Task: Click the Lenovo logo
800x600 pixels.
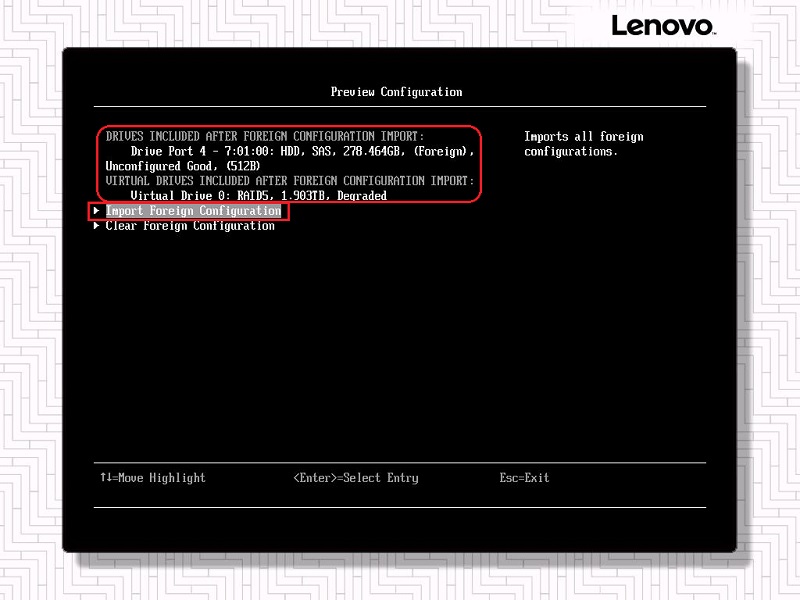Action: click(663, 25)
